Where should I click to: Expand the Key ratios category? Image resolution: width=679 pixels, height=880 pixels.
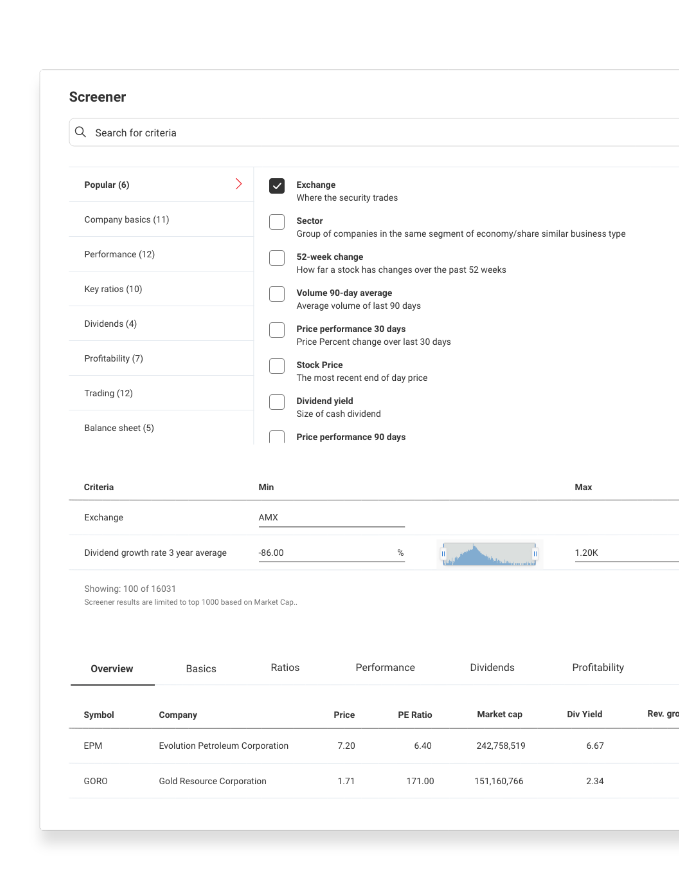click(113, 289)
